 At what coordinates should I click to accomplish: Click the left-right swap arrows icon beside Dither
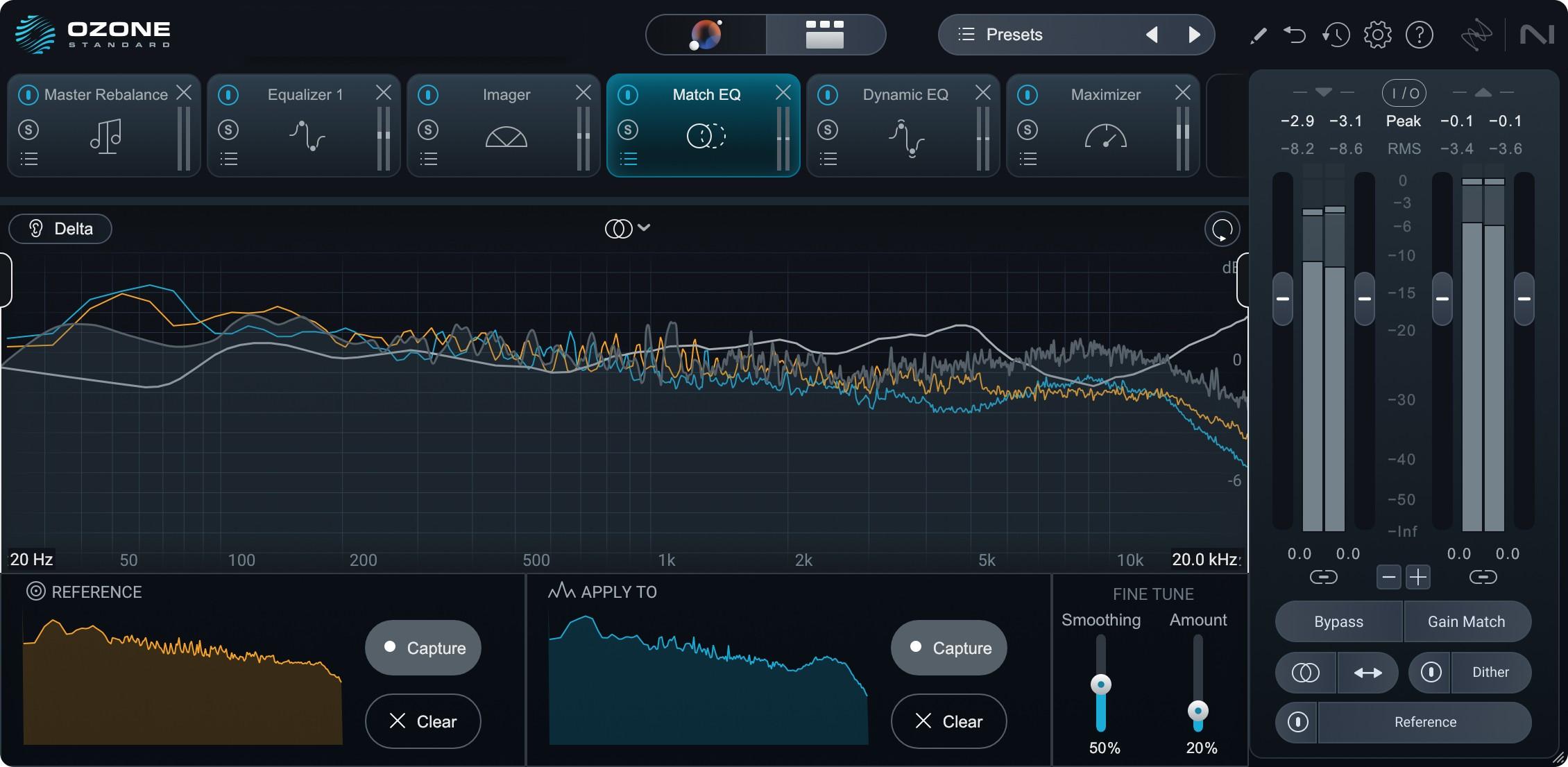point(1367,672)
